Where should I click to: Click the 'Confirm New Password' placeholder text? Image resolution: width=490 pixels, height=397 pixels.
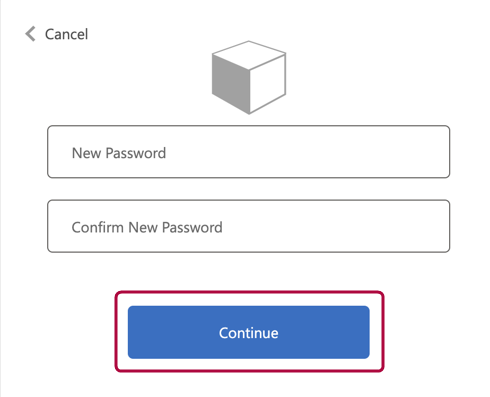(x=147, y=227)
